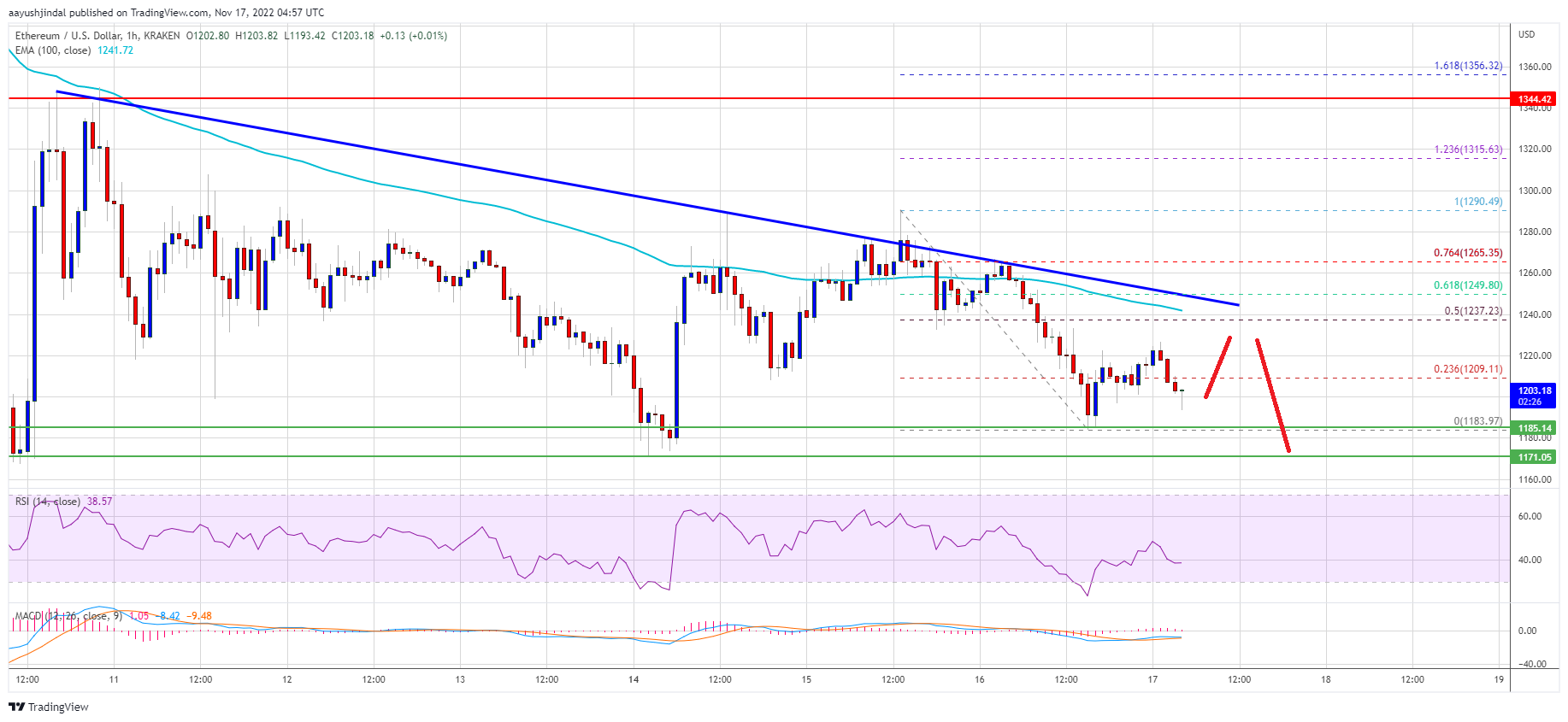The width and height of the screenshot is (1568, 722).
Task: Click the 0.236(1209.11) Fibonacci label
Action: pos(1468,370)
